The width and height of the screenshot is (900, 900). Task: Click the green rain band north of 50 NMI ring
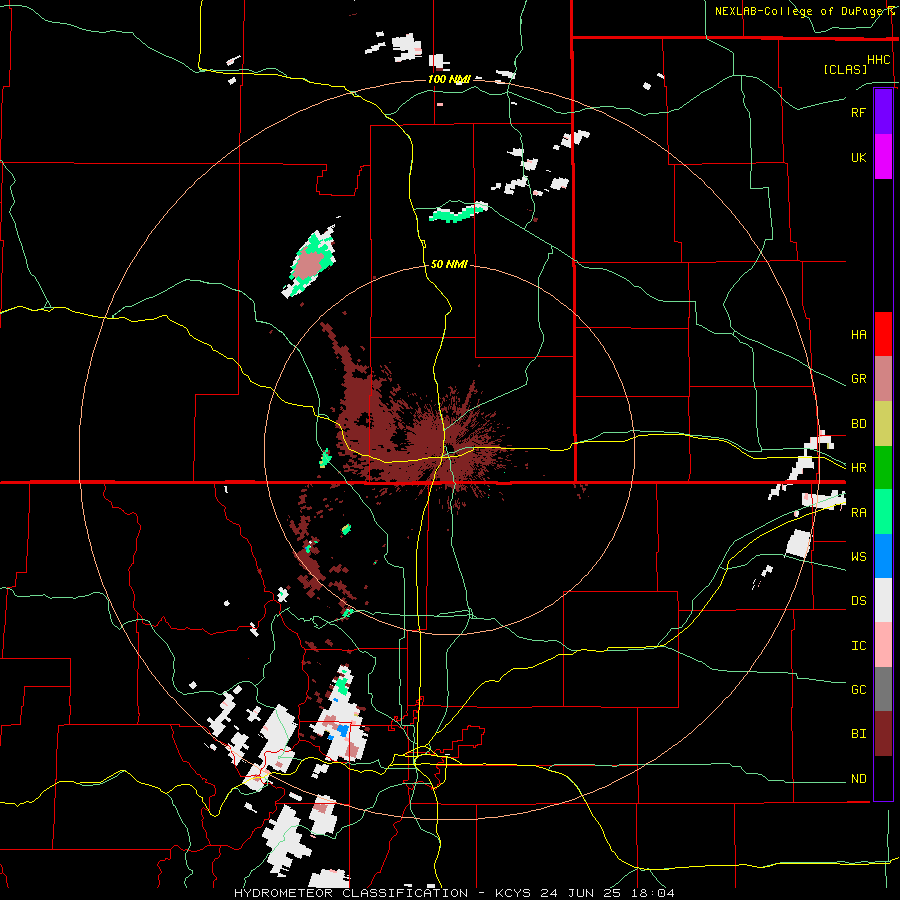(x=458, y=212)
